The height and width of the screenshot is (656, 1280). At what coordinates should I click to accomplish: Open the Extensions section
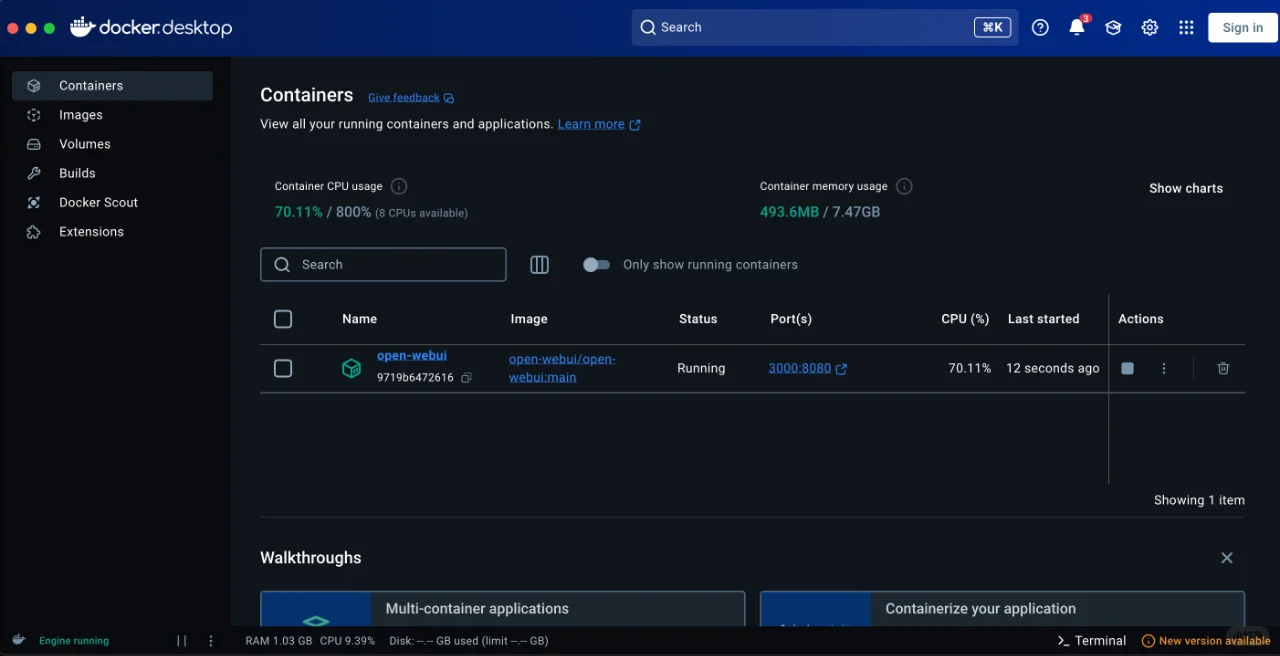pos(112,231)
